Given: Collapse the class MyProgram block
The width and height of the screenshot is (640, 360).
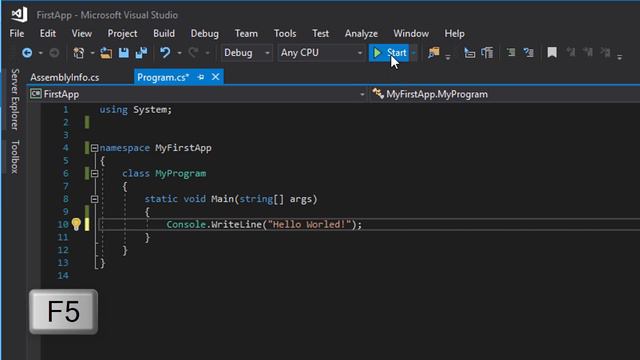Looking at the screenshot, I should 95,173.
